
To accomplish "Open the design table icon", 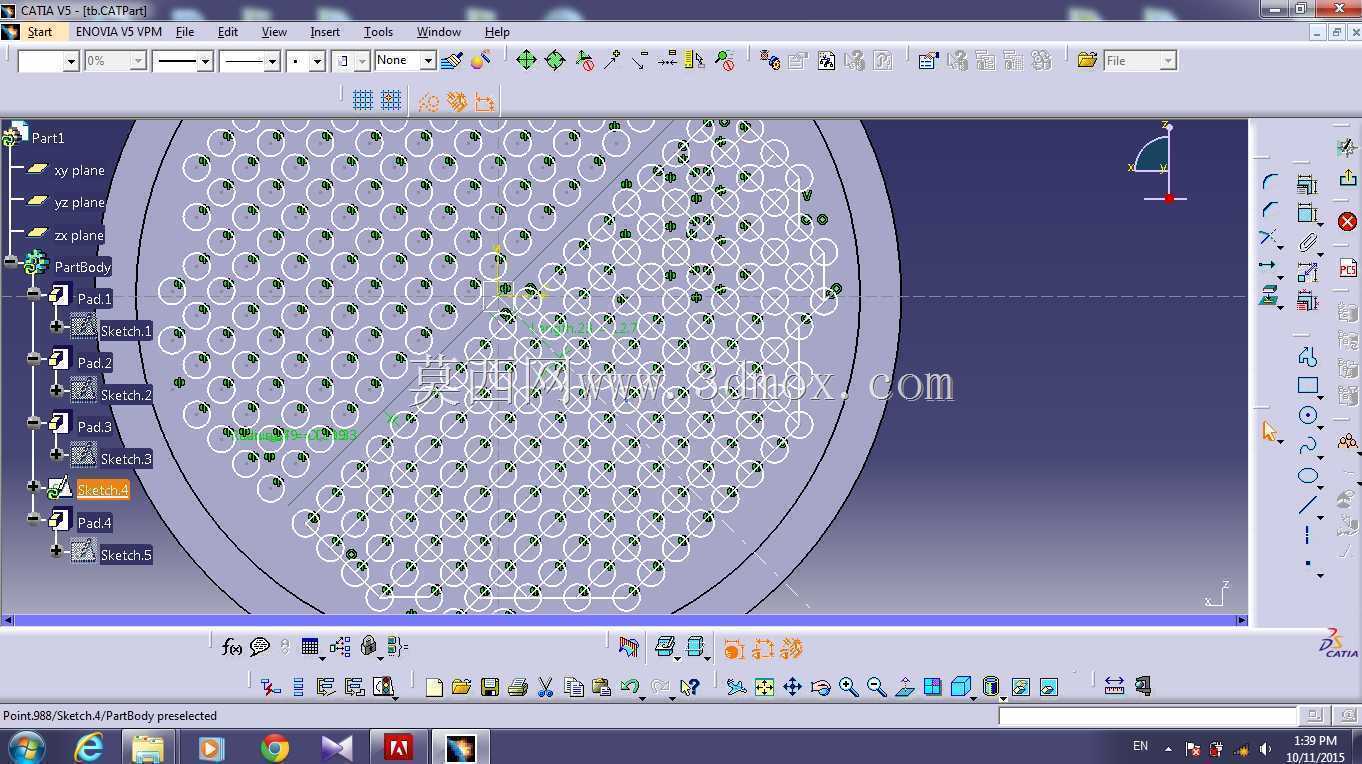I will click(310, 648).
